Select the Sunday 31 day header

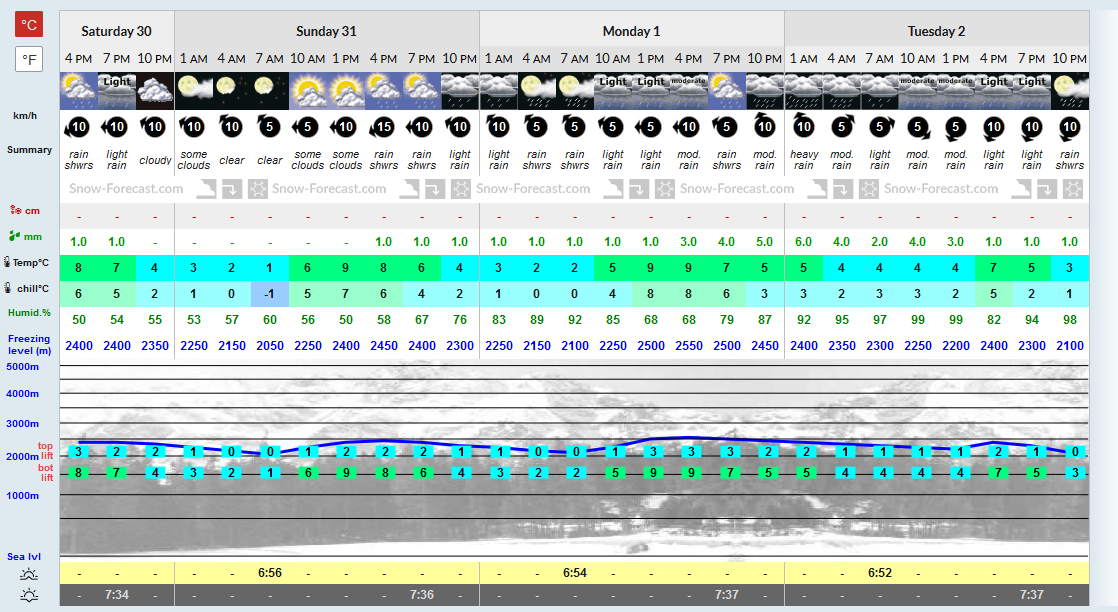tap(326, 31)
